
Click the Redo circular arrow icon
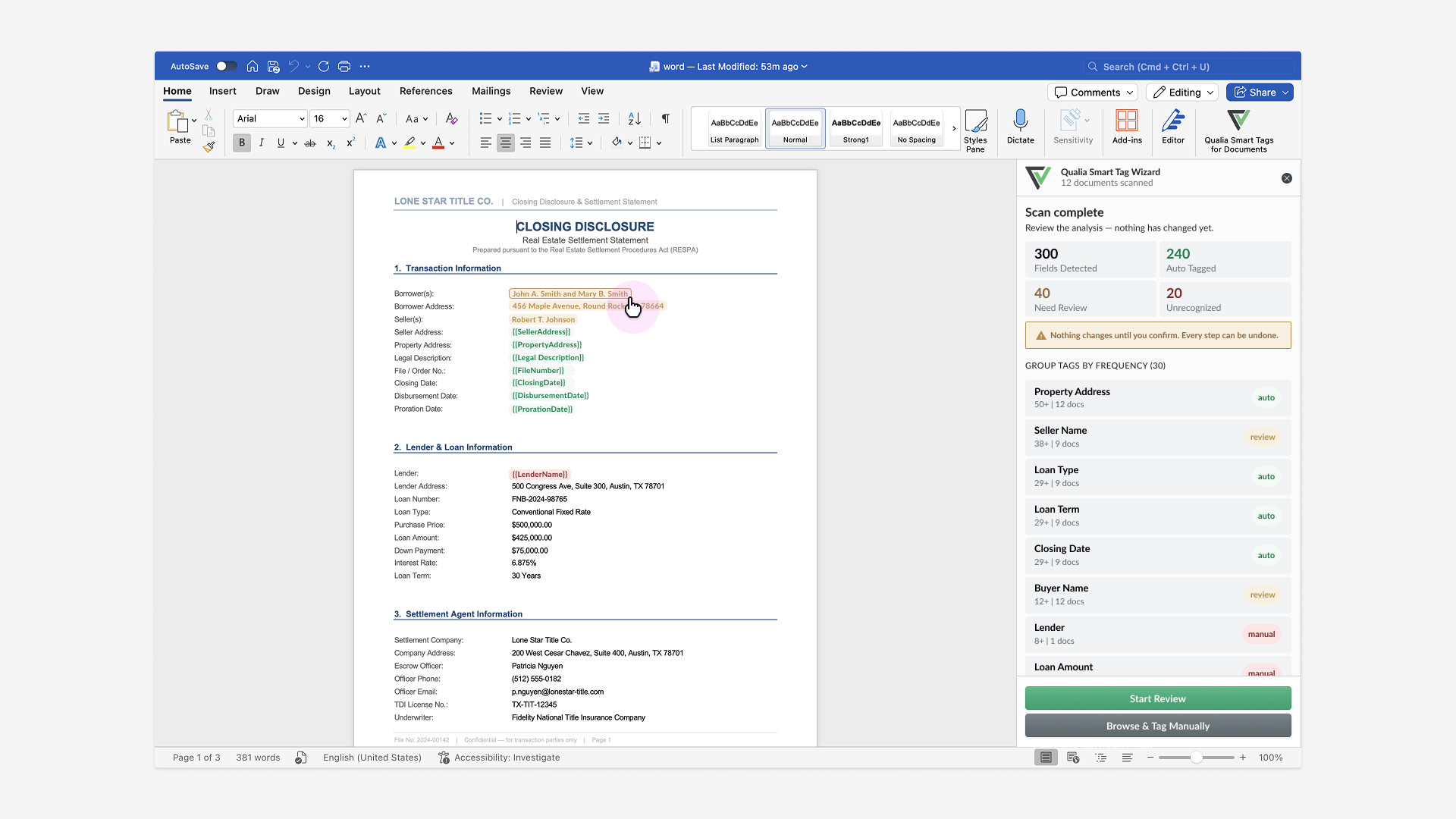(324, 67)
